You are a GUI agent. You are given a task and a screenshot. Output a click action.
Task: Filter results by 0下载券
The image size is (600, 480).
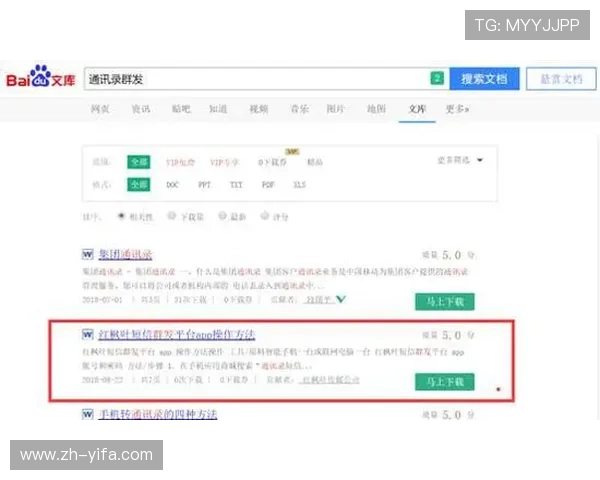coord(272,162)
